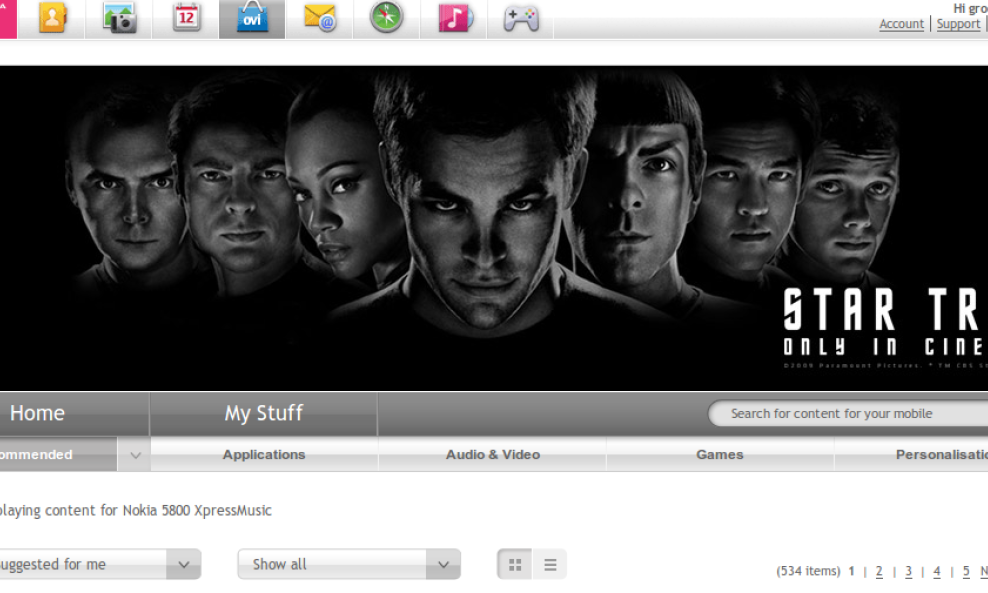Click the pink Ovi logo tile
The image size is (988, 593).
pyautogui.click(x=8, y=19)
